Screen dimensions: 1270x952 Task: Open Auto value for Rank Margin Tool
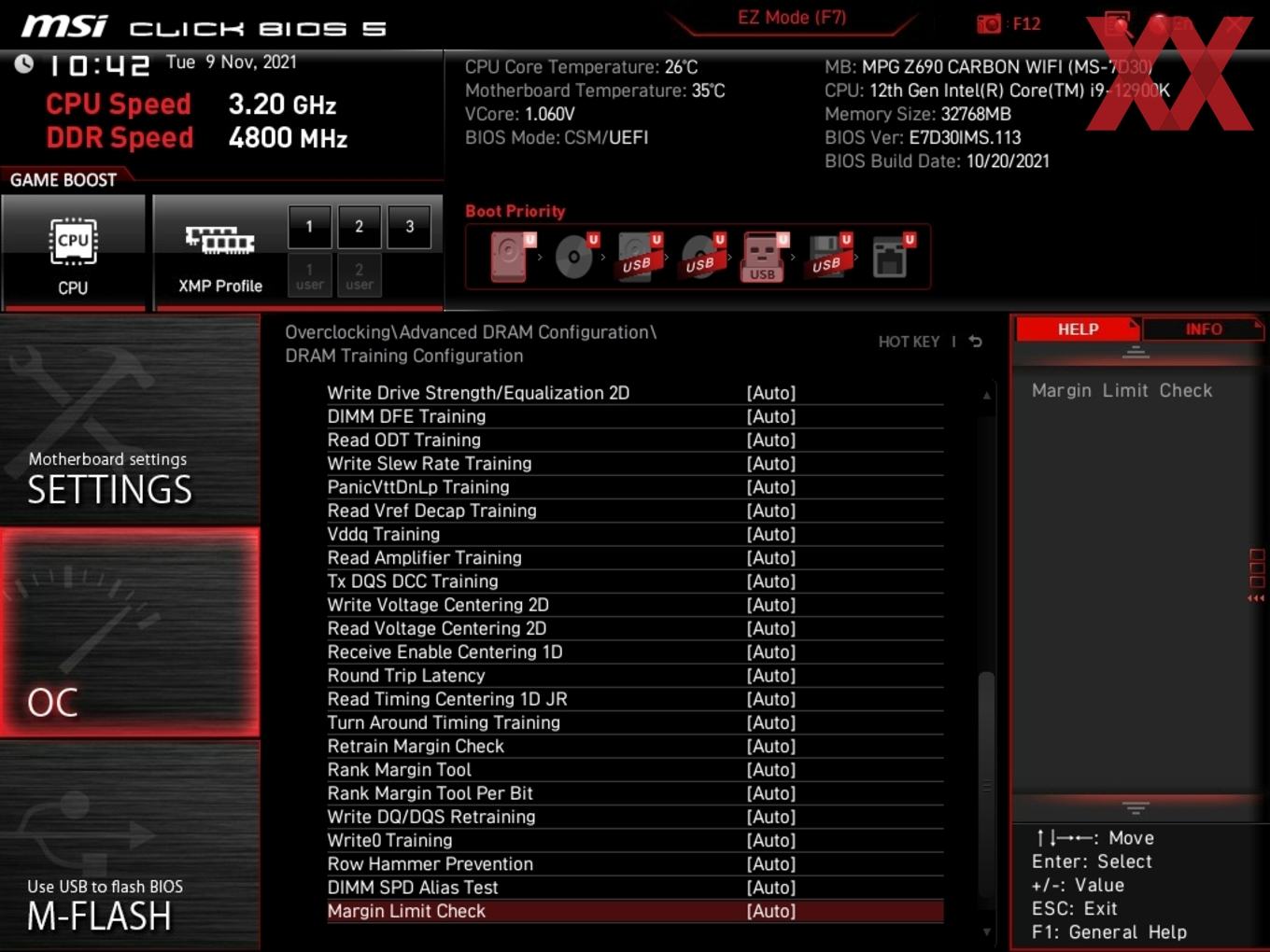771,769
